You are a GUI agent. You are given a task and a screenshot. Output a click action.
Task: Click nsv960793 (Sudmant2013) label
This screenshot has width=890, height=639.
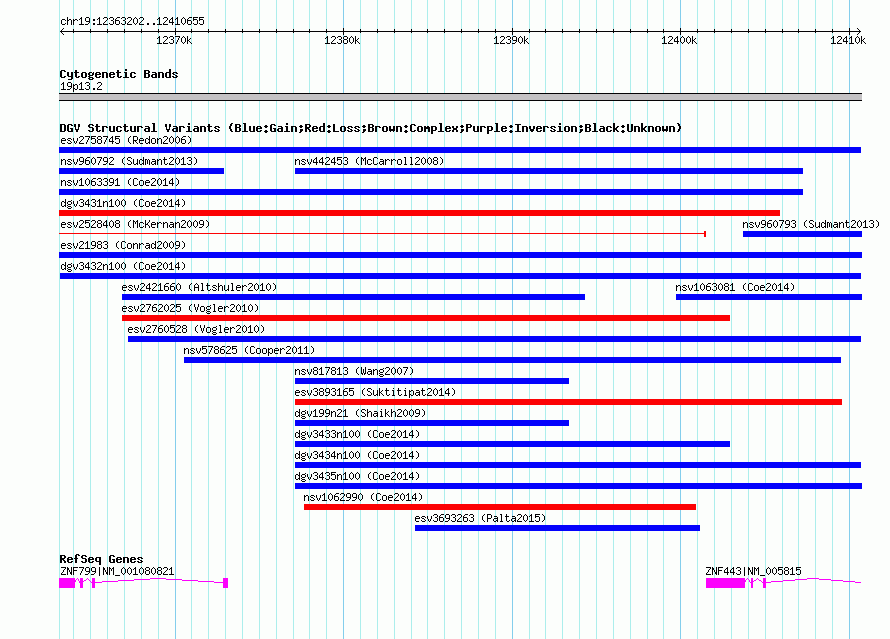811,224
